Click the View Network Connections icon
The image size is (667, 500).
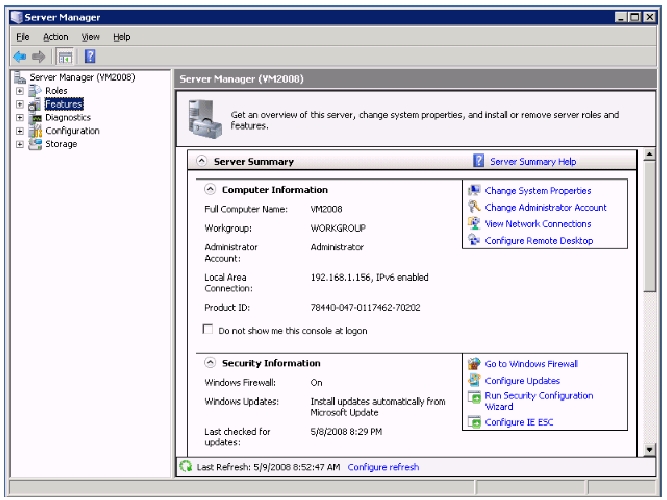point(474,223)
